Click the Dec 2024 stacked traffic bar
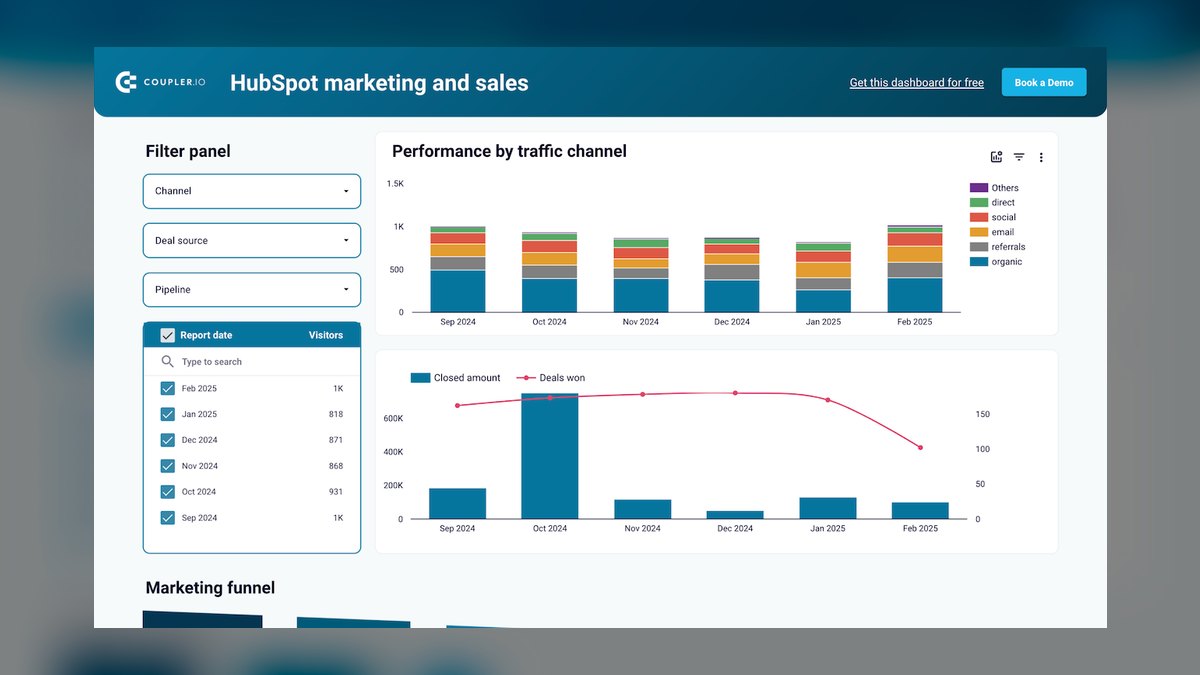The width and height of the screenshot is (1200, 675). tap(732, 275)
